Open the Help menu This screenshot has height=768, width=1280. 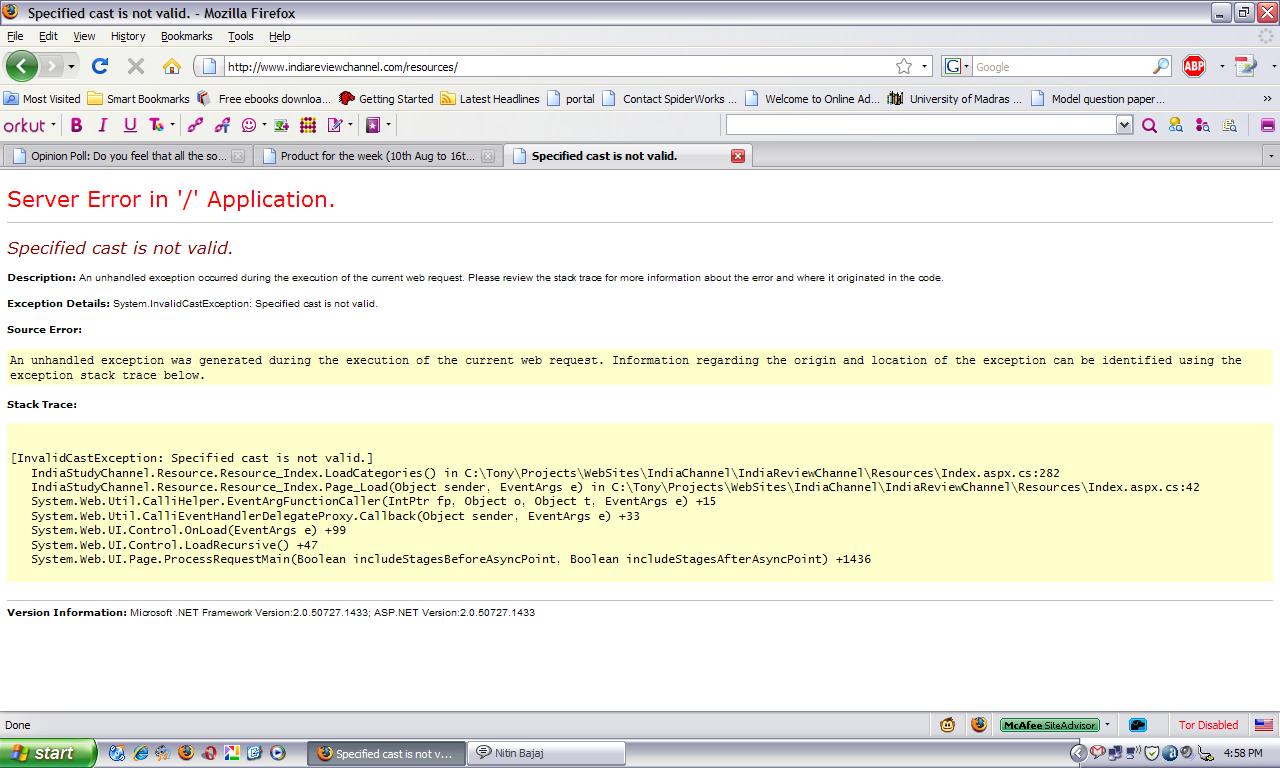point(279,36)
